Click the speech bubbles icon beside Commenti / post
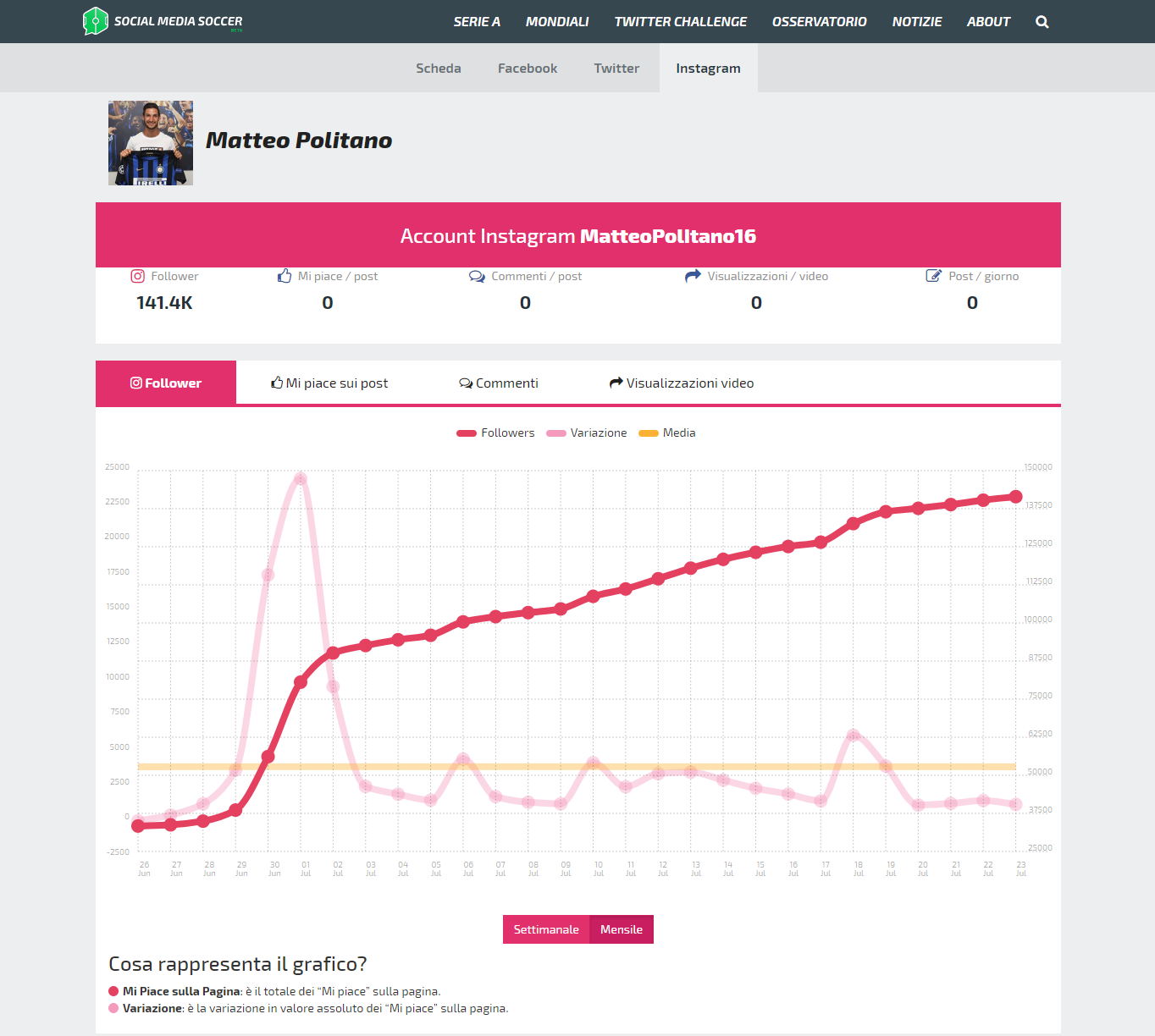 [x=477, y=276]
